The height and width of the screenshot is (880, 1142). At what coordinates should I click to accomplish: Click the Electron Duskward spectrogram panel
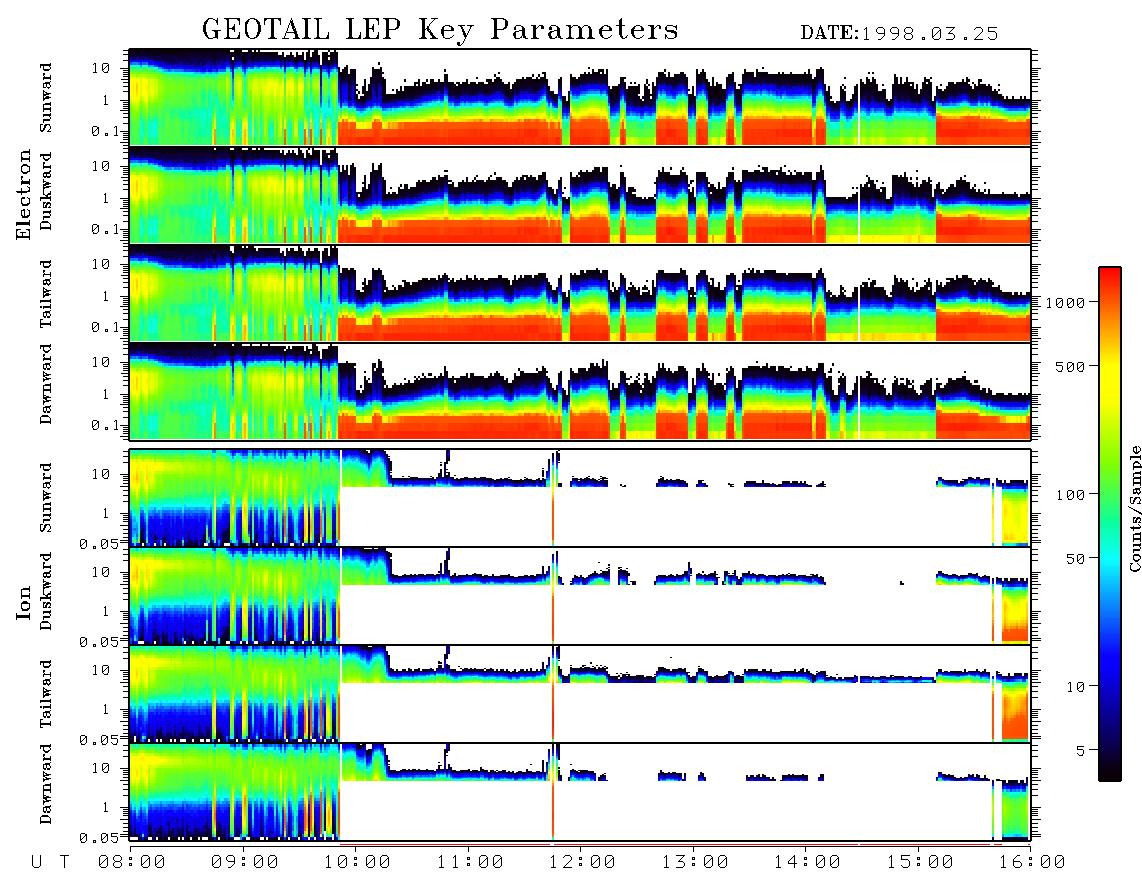[580, 195]
